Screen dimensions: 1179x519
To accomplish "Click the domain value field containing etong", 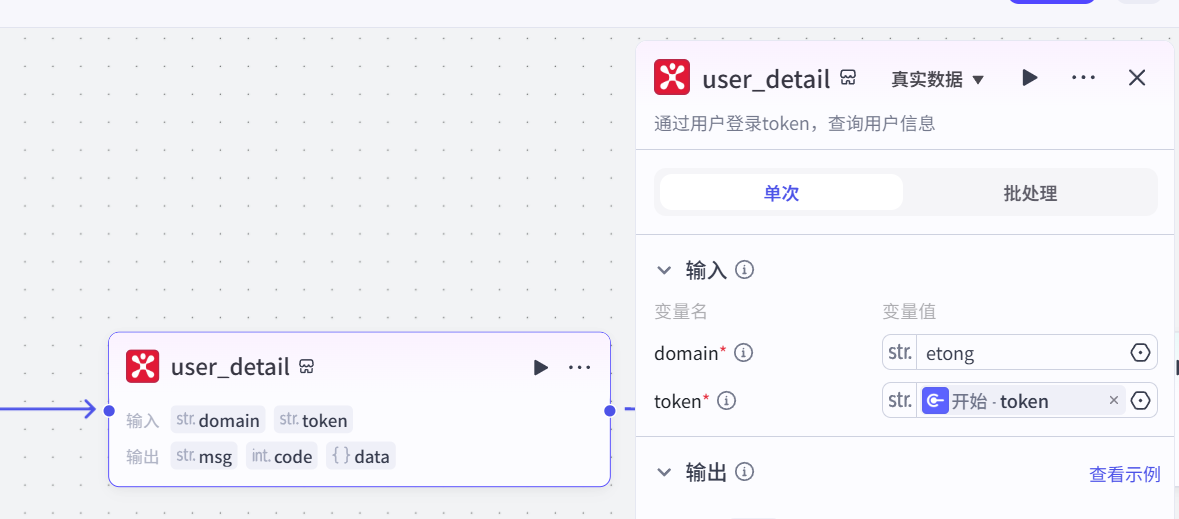I will tap(1020, 353).
